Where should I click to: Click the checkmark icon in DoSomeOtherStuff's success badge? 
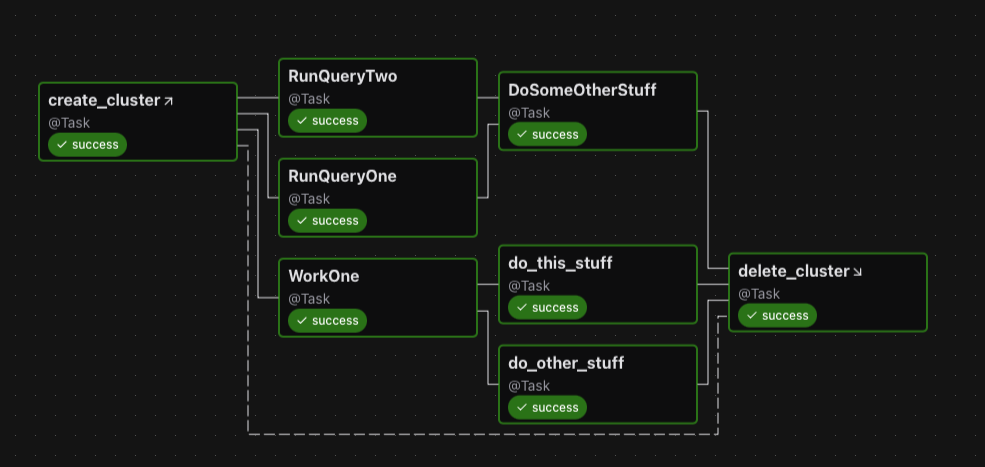coord(521,135)
